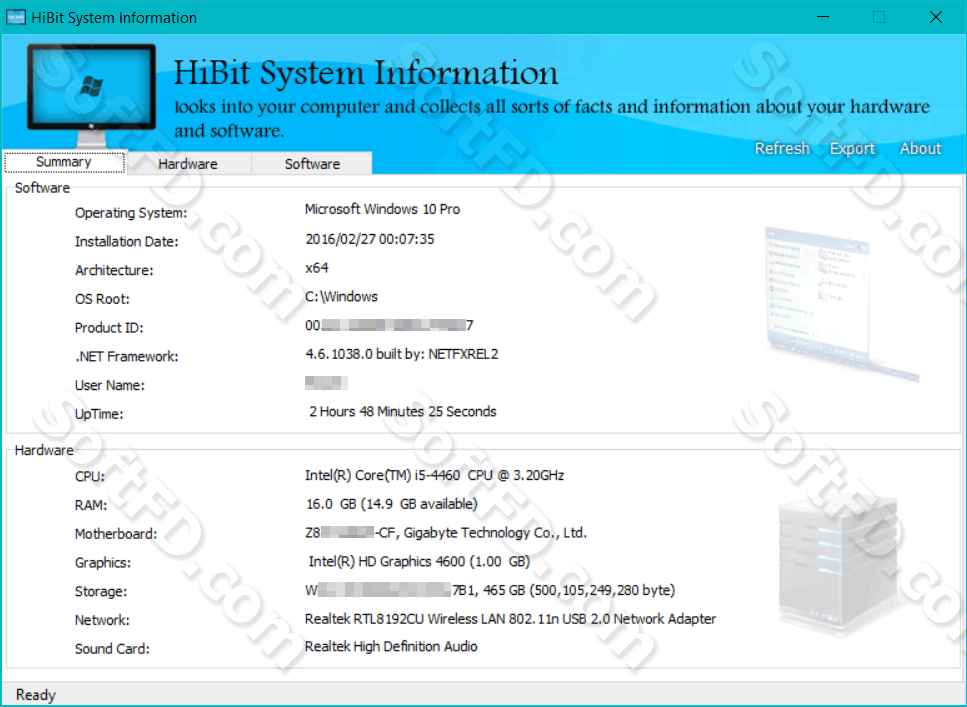Click the 'Operating System:' label
This screenshot has height=707, width=967.
tap(131, 213)
